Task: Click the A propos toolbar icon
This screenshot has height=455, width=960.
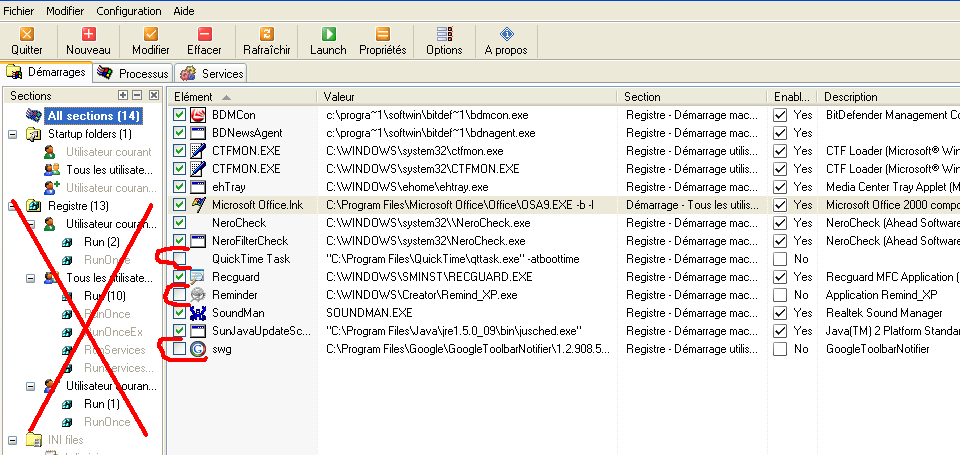Action: click(506, 34)
